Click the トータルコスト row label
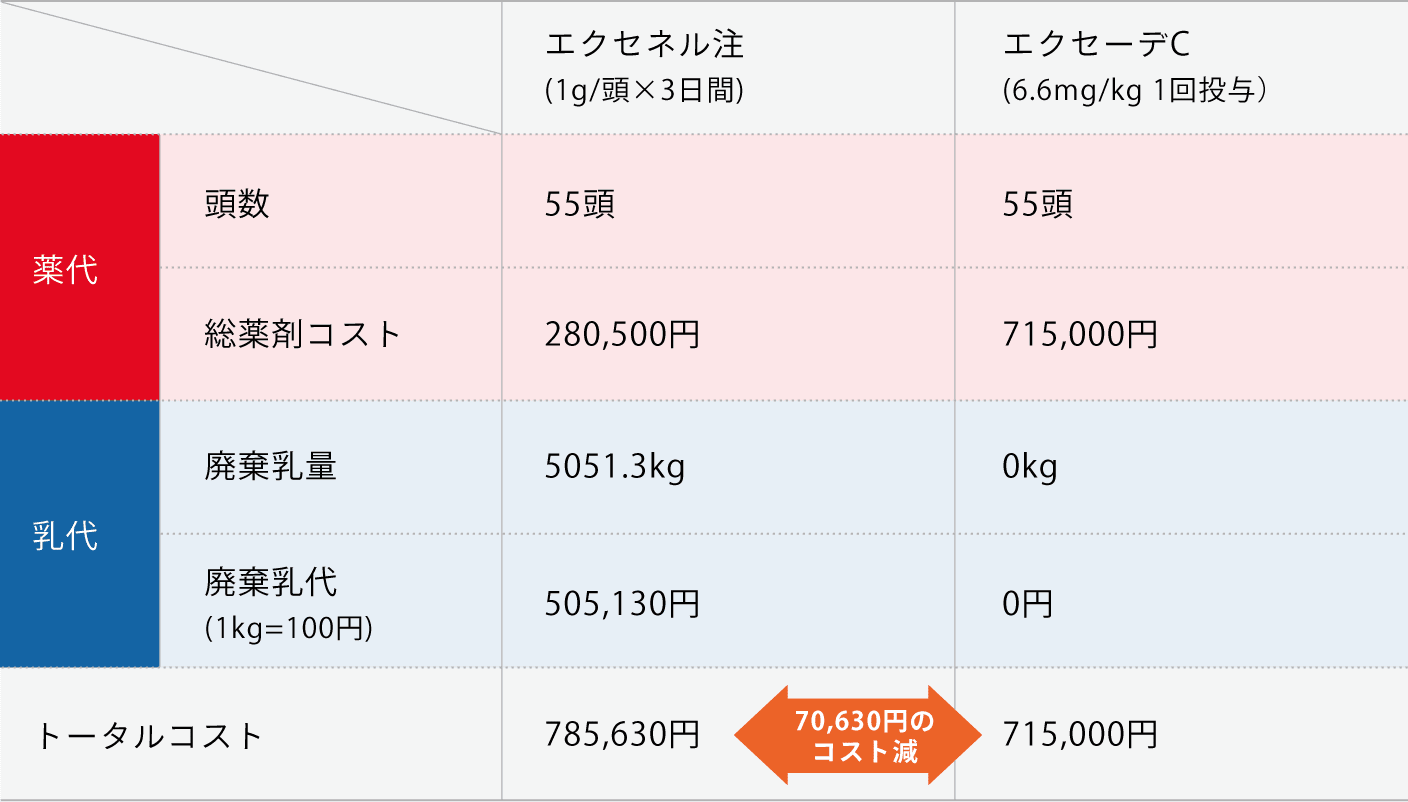This screenshot has height=802, width=1408. (150, 736)
